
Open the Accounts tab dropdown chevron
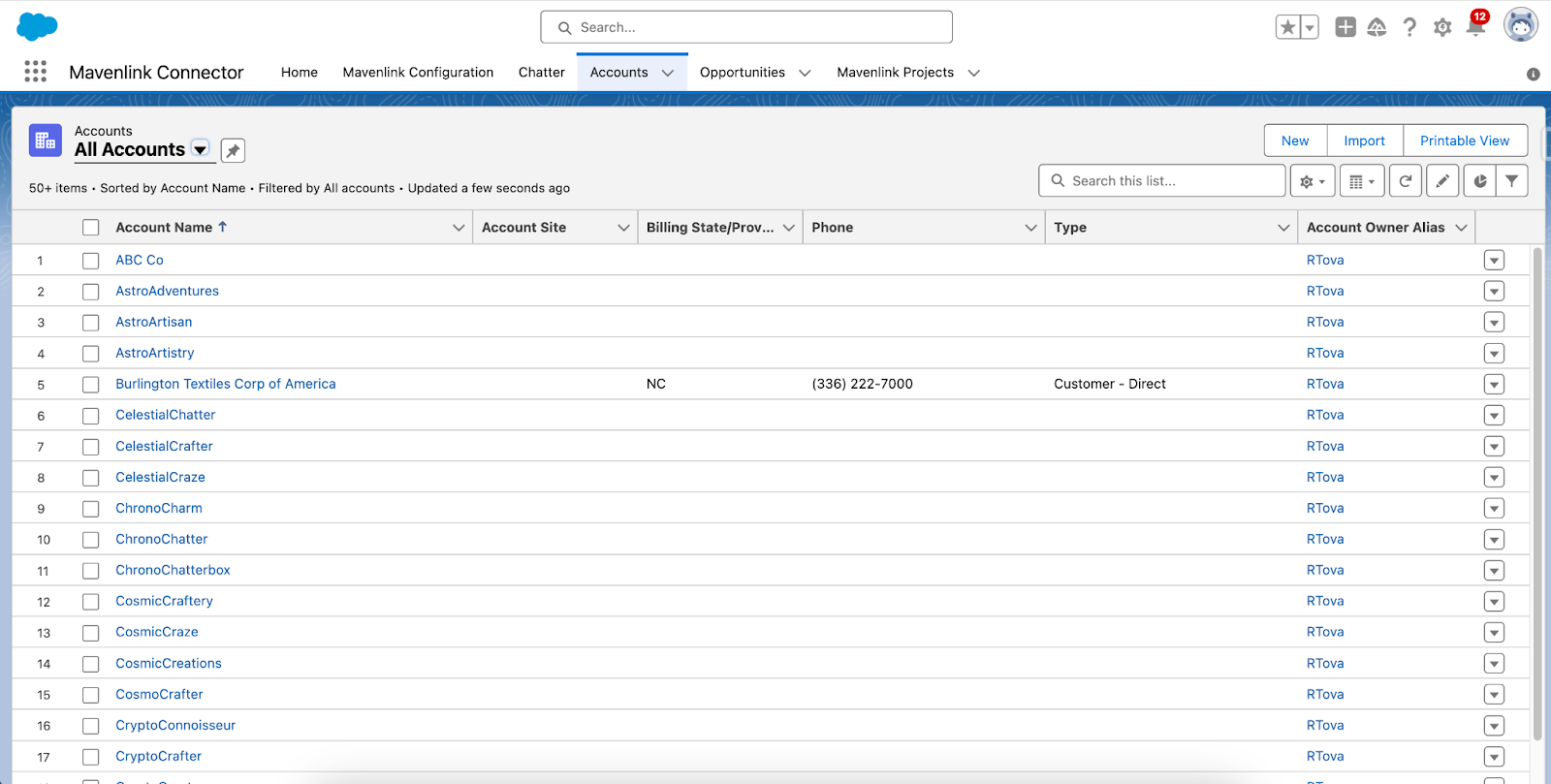(668, 73)
